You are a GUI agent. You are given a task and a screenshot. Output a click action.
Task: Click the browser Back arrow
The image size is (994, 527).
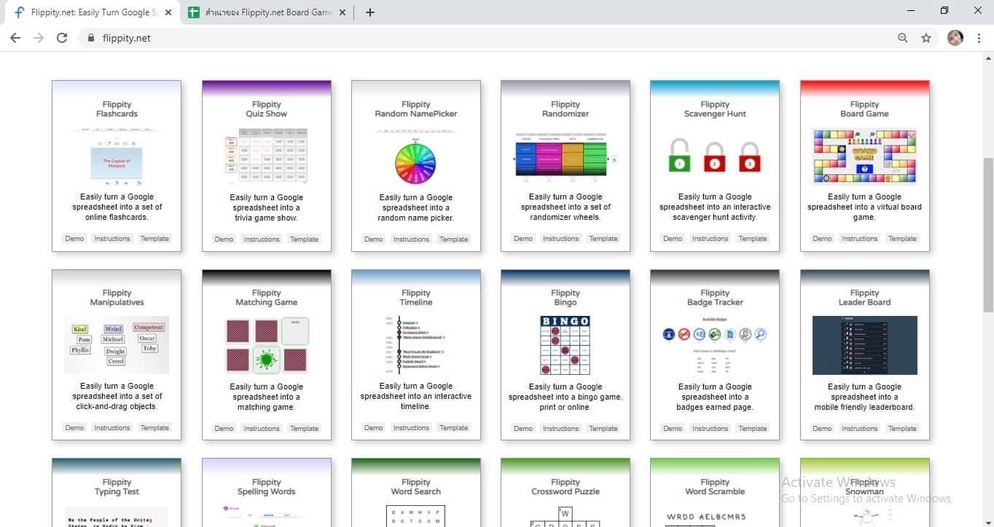click(x=15, y=38)
